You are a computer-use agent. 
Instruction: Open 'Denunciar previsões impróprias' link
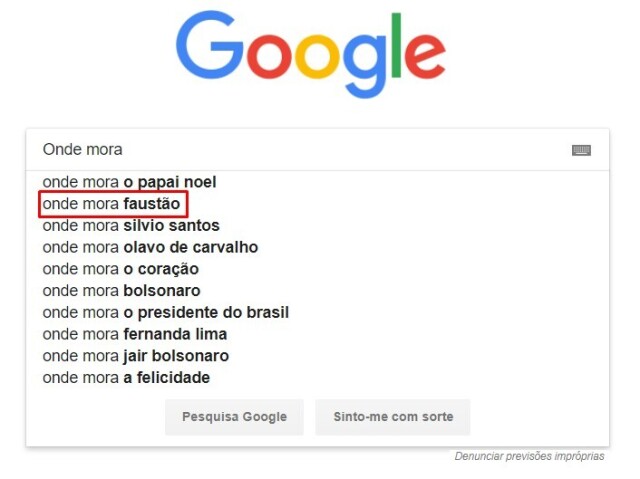[x=529, y=456]
